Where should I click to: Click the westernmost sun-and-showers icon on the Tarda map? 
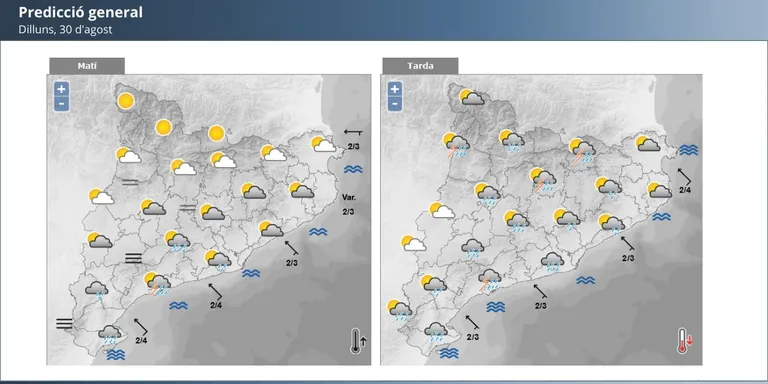[x=400, y=311]
